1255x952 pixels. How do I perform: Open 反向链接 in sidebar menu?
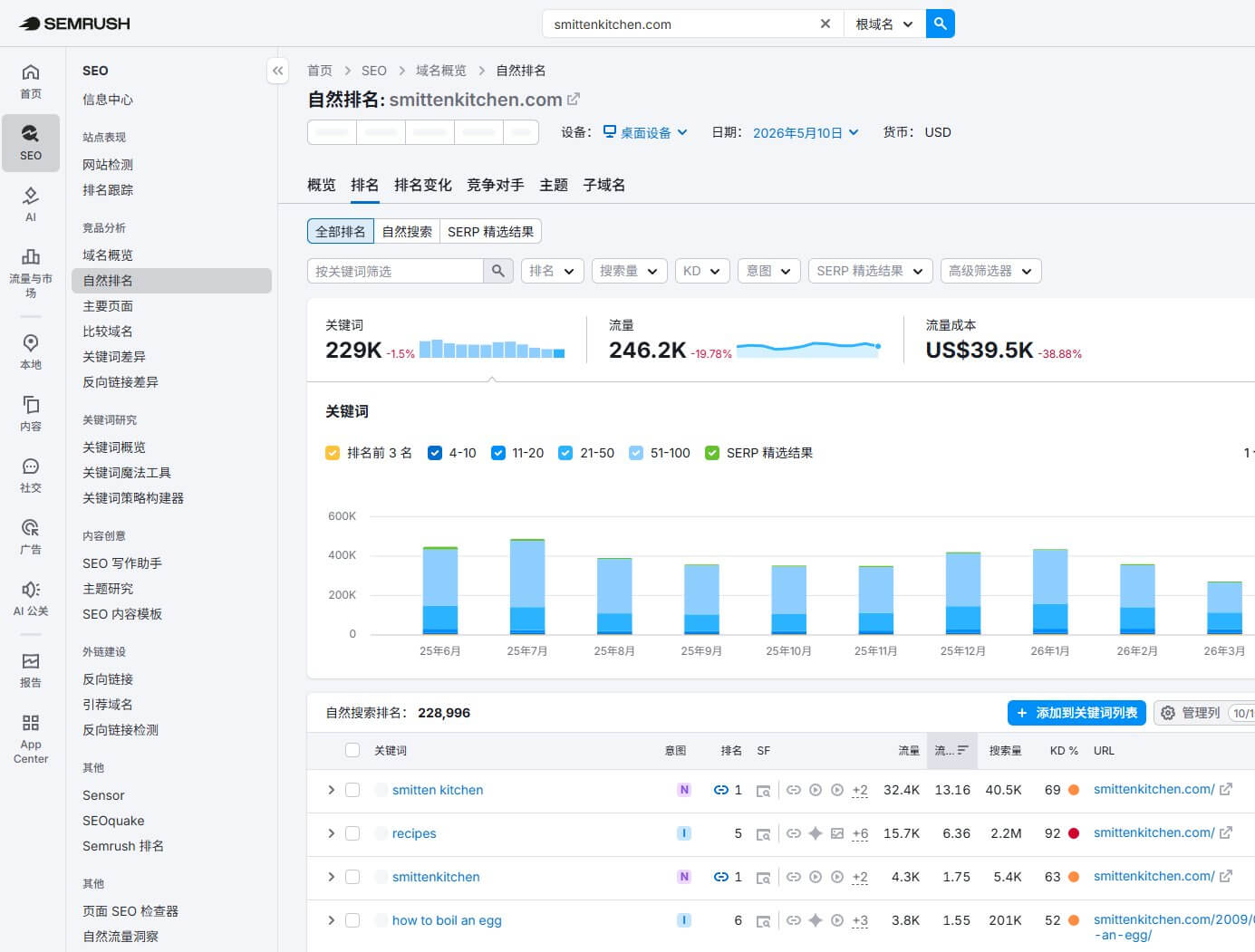[108, 679]
